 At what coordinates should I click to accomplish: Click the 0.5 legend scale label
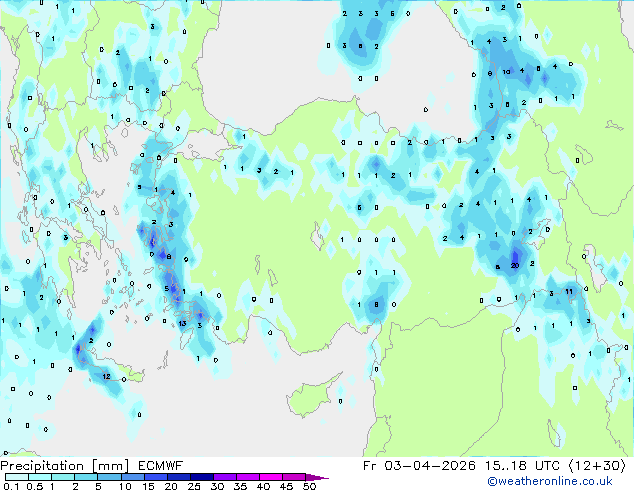(35, 486)
